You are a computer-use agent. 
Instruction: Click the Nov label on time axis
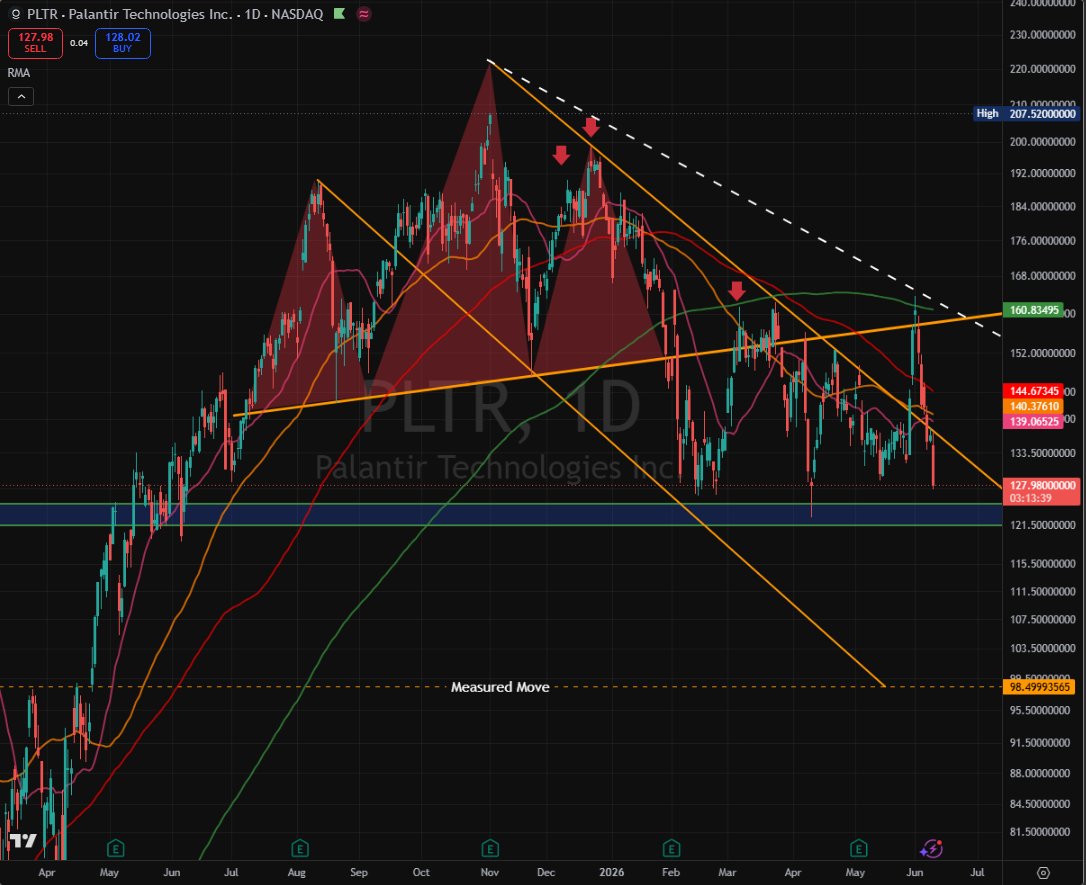490,873
